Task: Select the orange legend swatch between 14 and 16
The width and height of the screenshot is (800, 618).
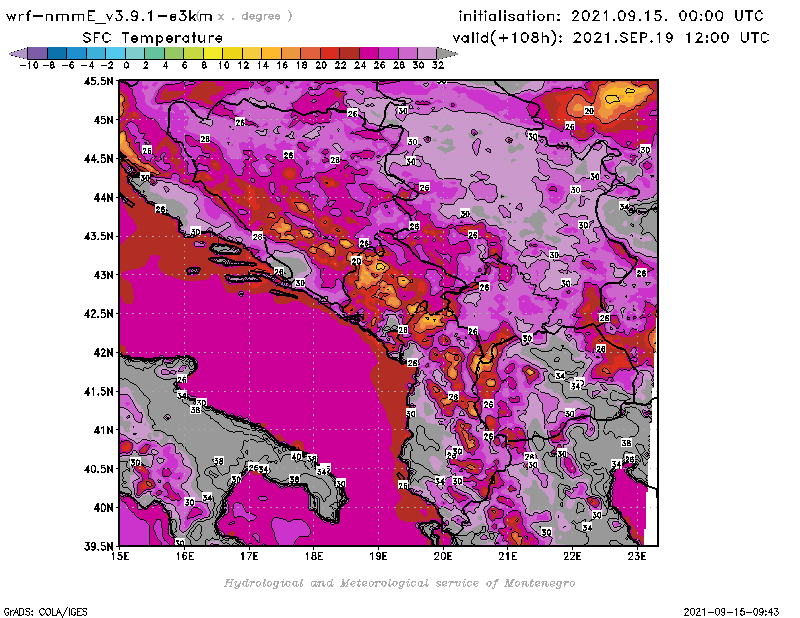Action: (271, 53)
